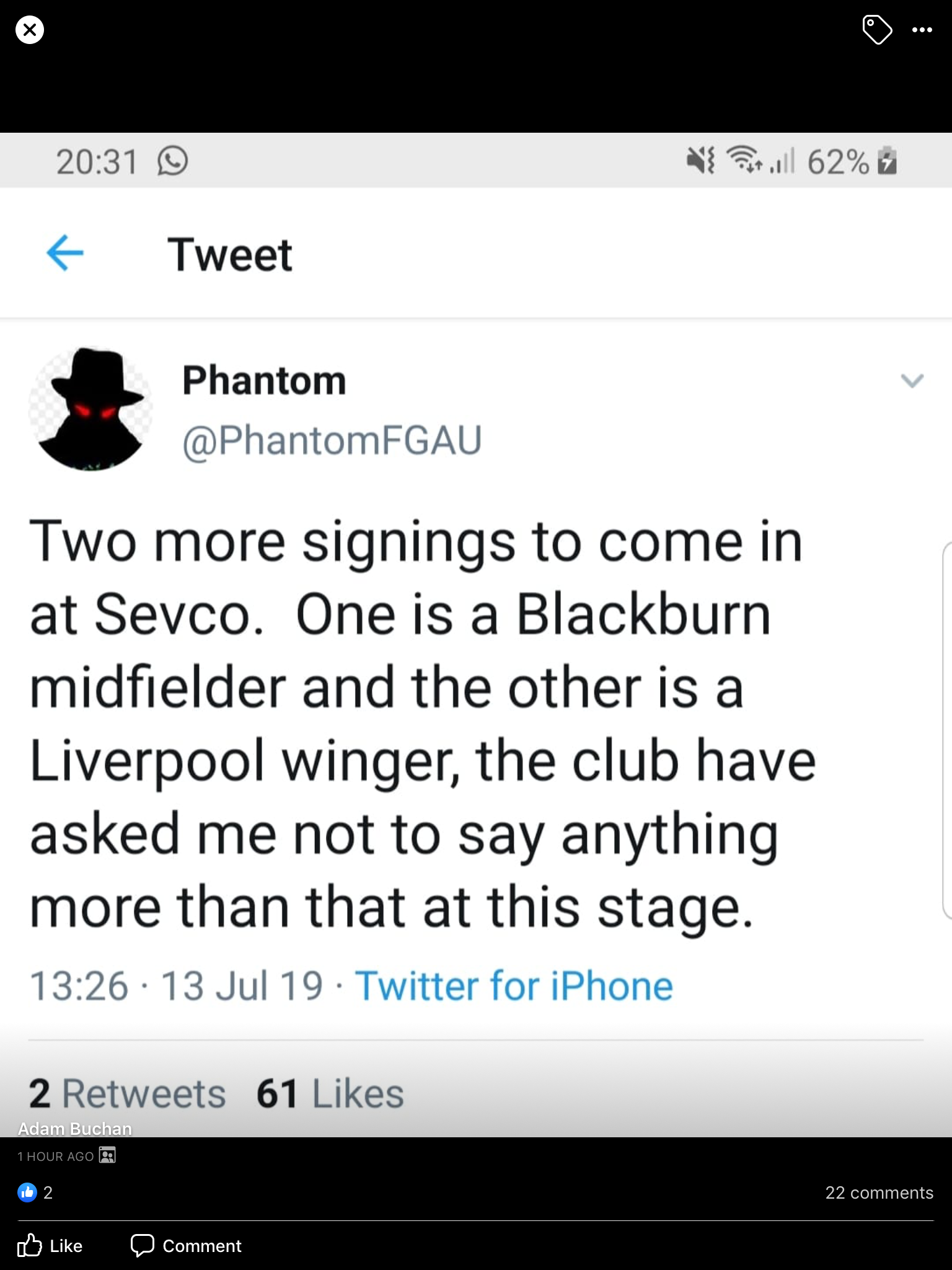Screen dimensions: 952x1270
Task: Open the Twitter for iPhone link
Action: [x=514, y=986]
